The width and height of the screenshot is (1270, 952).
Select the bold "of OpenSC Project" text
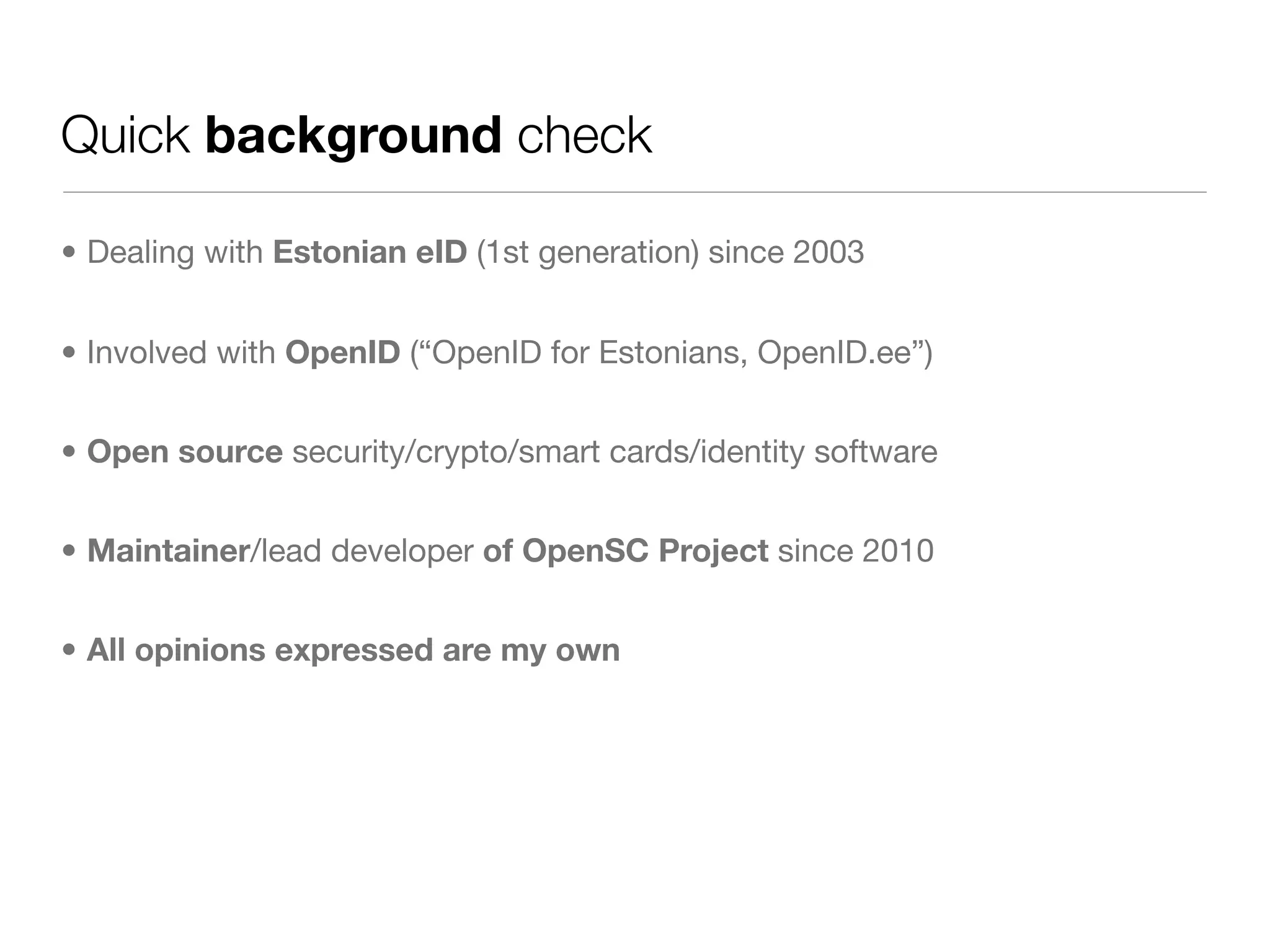(625, 550)
